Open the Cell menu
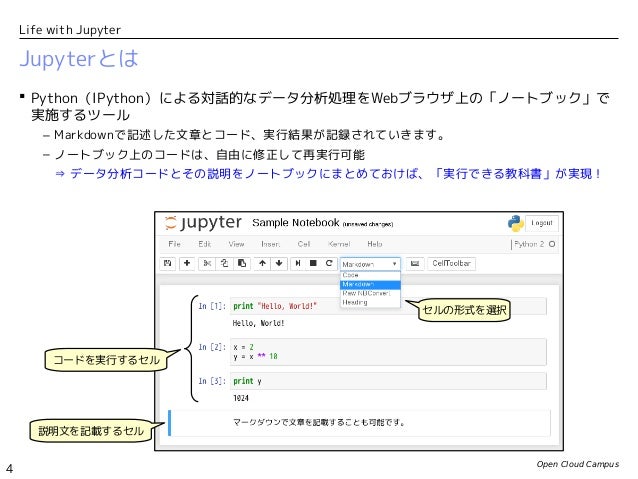This screenshot has width=638, height=479. tap(304, 244)
